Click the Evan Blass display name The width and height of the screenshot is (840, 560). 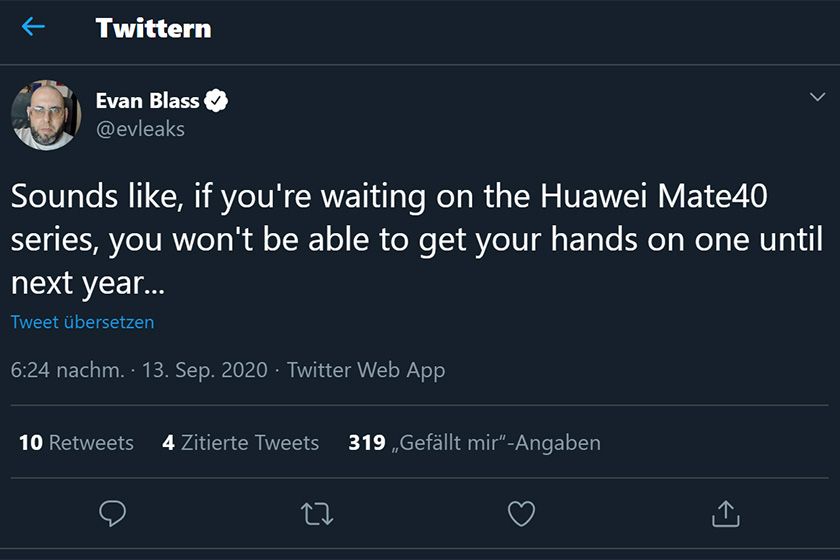[x=147, y=100]
